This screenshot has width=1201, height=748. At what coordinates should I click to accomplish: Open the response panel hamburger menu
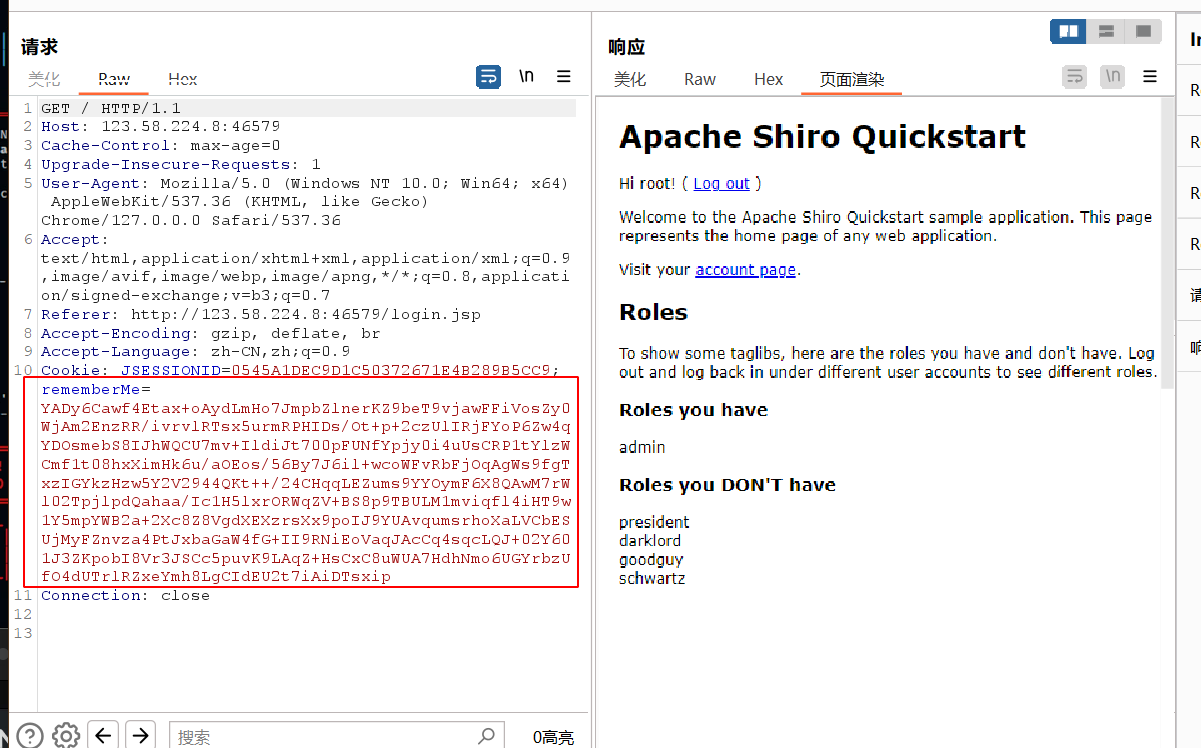1150,77
